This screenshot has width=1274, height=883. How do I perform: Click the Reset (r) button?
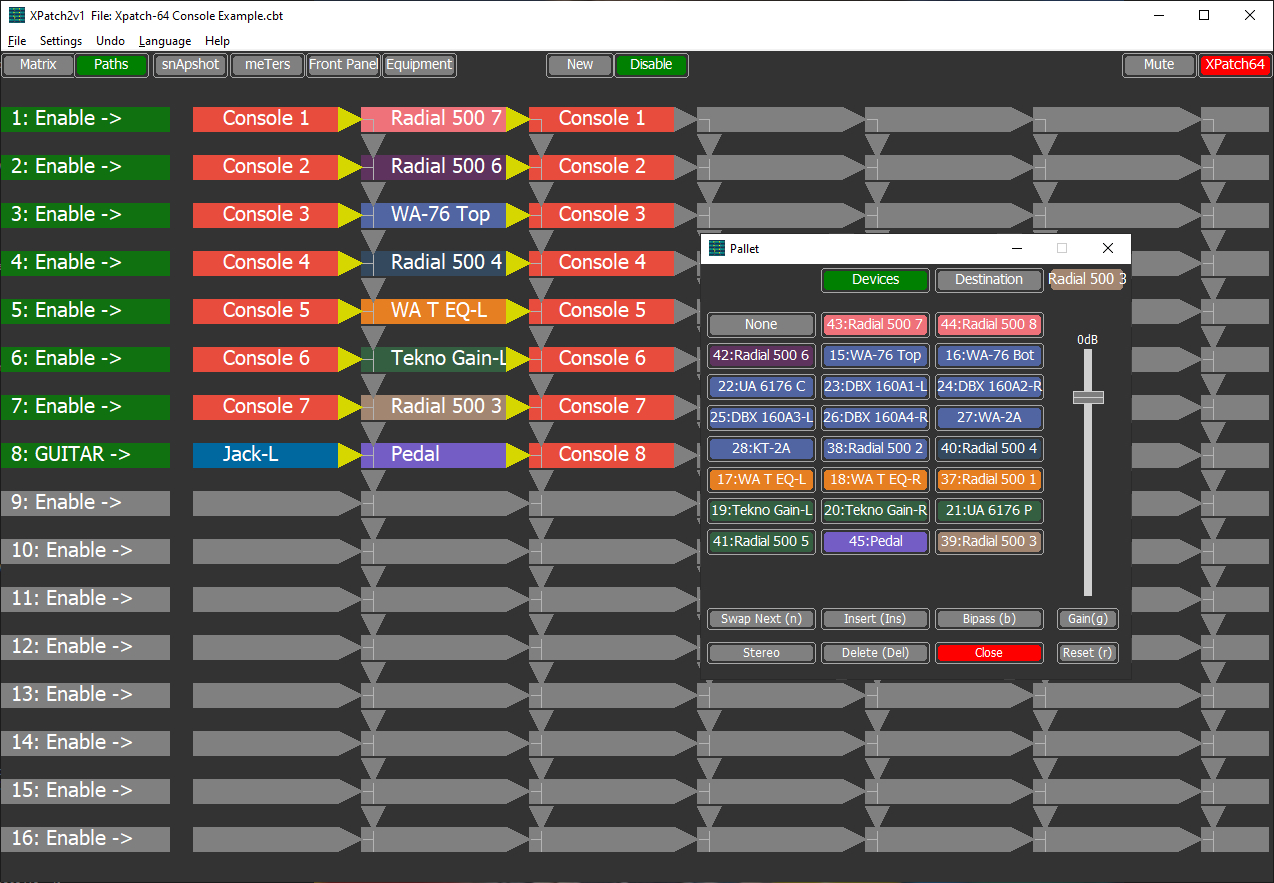tap(1088, 653)
